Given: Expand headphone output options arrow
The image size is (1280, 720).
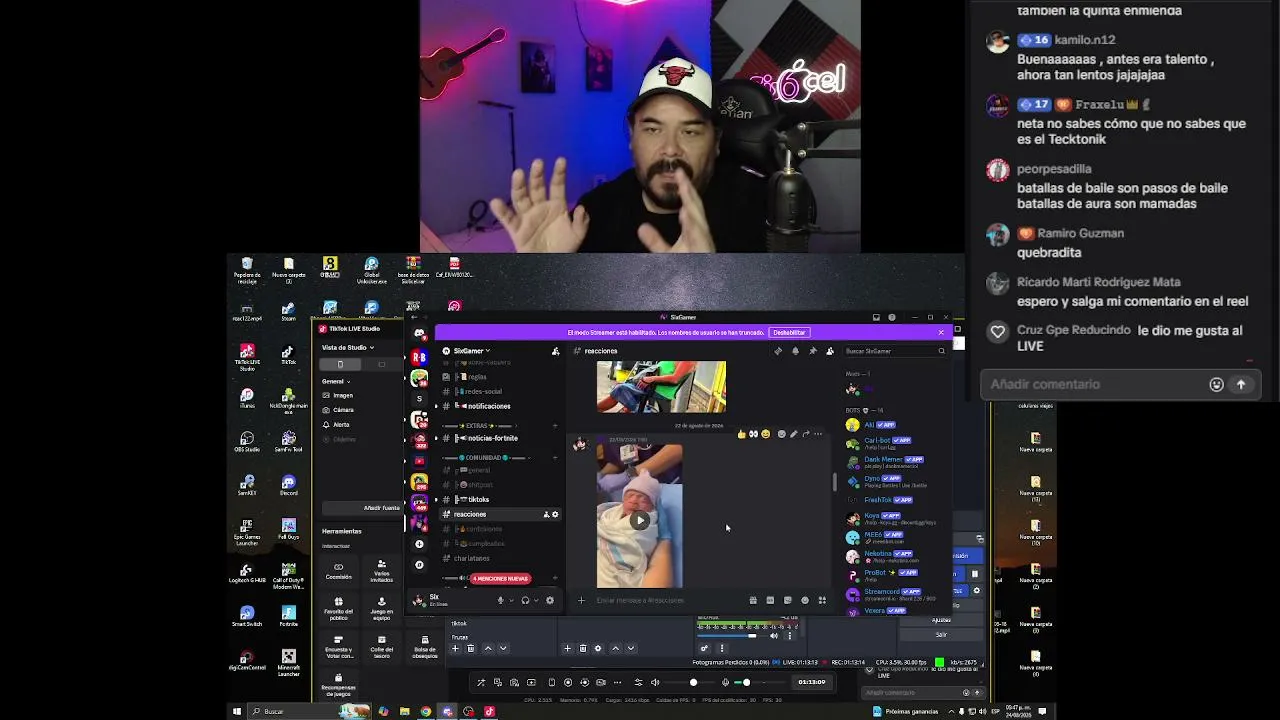Looking at the screenshot, I should 535,600.
